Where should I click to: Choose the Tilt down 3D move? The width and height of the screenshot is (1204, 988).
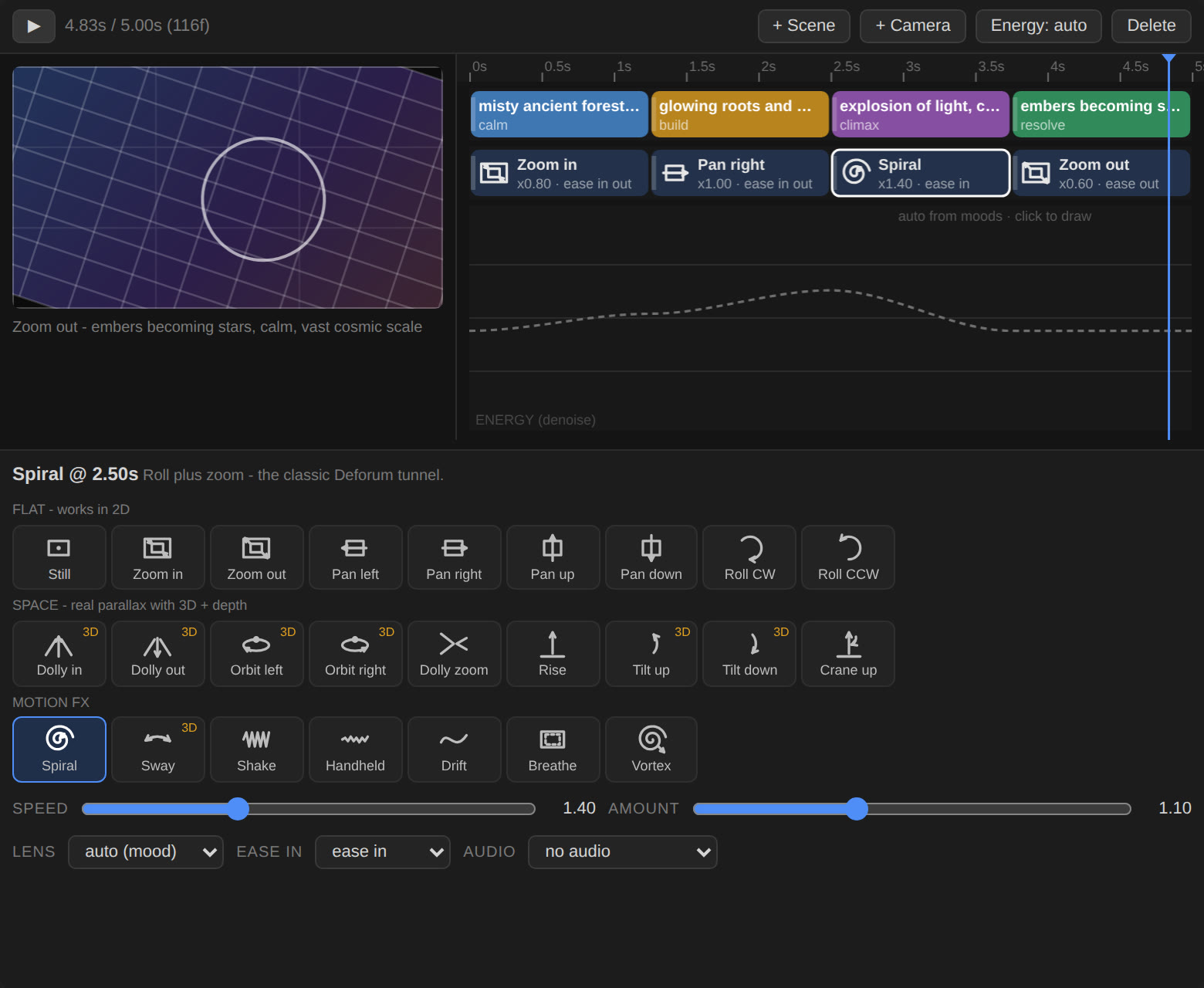pyautogui.click(x=749, y=653)
